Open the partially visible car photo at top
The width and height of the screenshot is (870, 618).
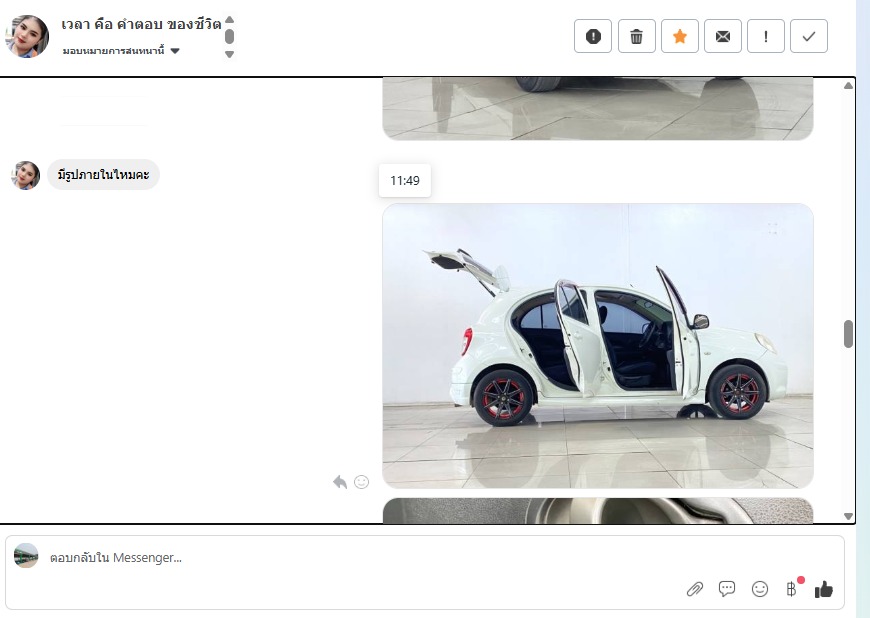pyautogui.click(x=598, y=109)
